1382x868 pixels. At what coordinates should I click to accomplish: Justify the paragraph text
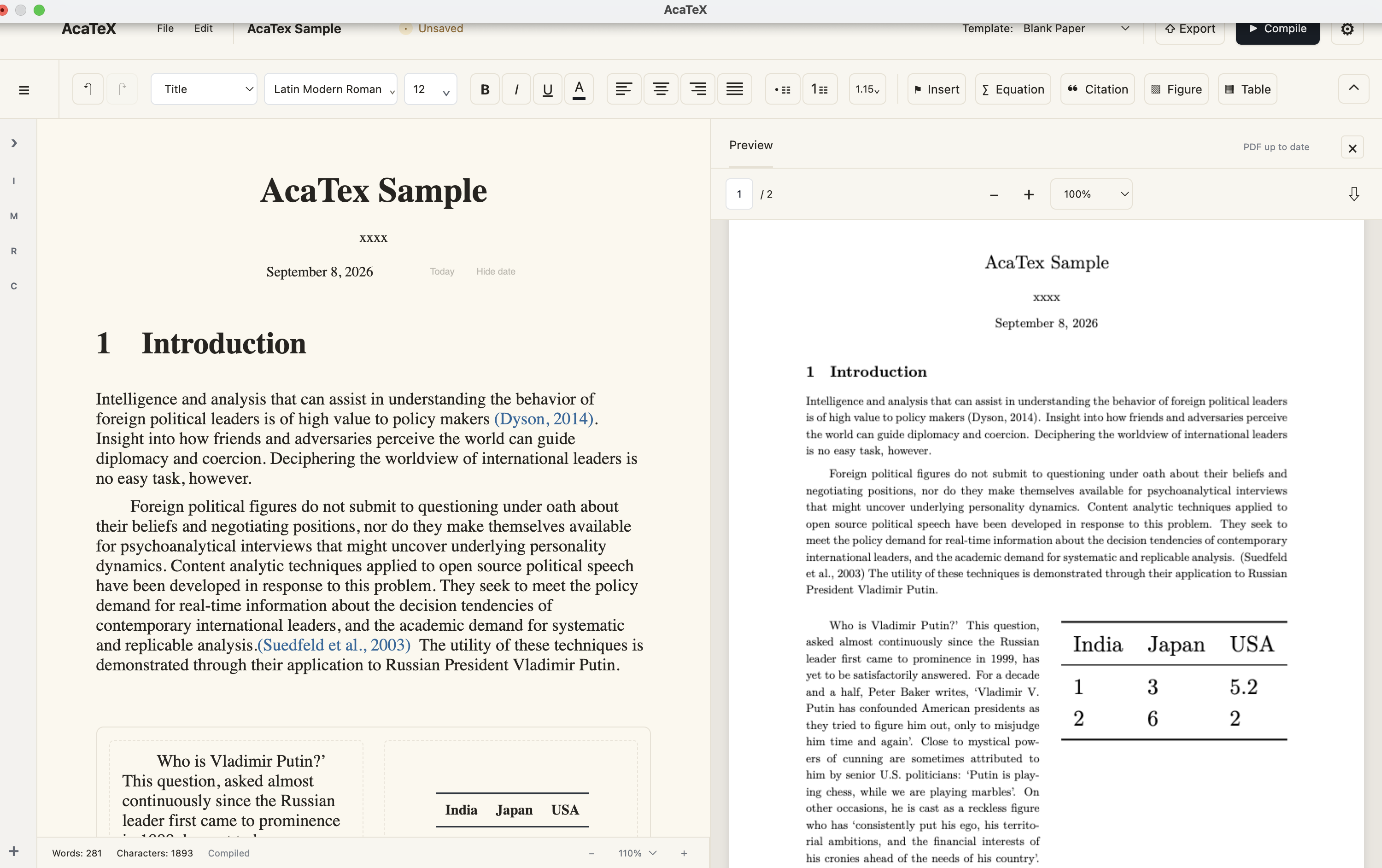pyautogui.click(x=735, y=89)
